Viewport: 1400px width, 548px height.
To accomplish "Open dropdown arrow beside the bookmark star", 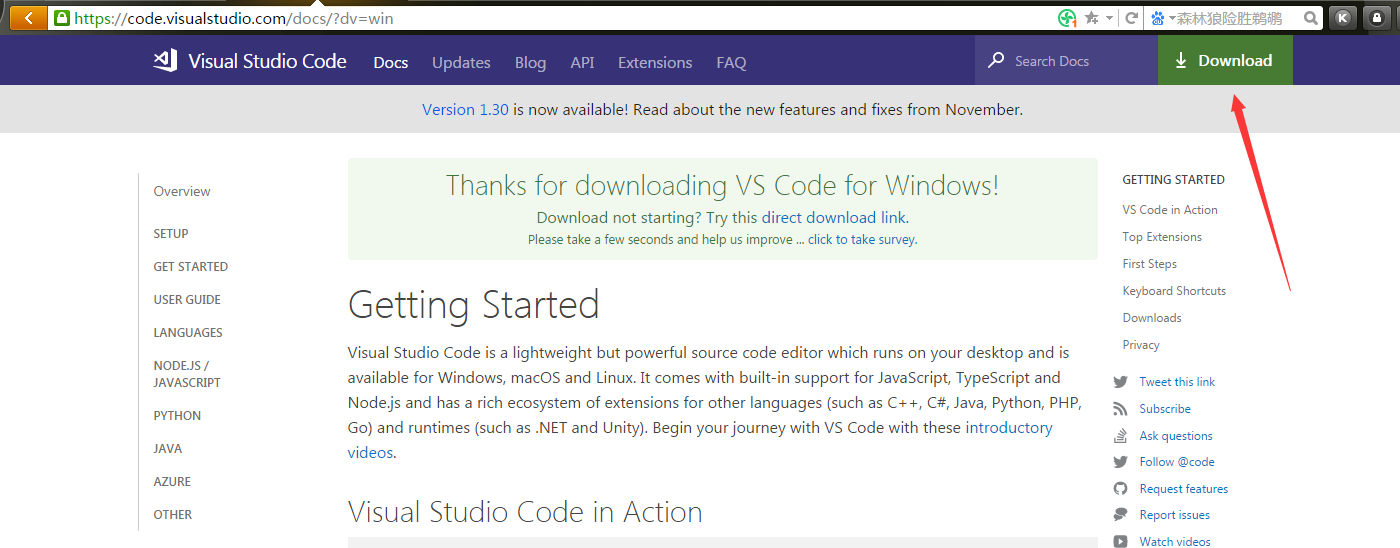I will (x=1108, y=18).
